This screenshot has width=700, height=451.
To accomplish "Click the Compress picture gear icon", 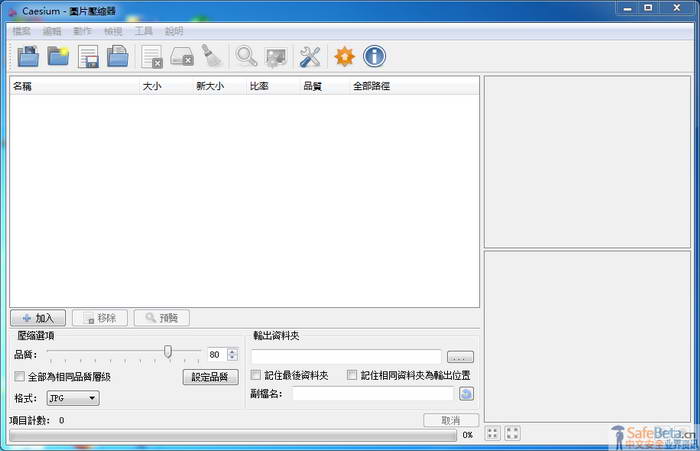I will (x=276, y=57).
